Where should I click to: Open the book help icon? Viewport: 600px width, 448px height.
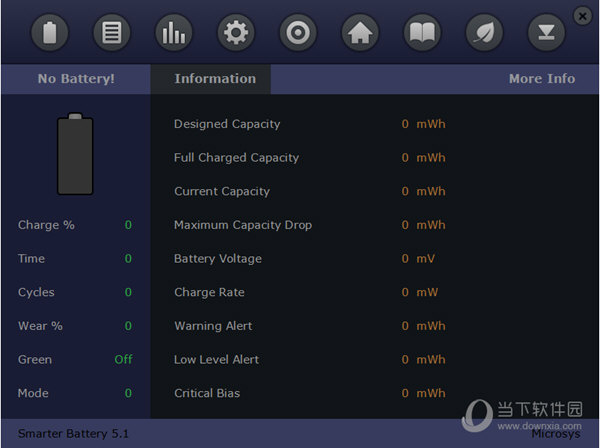(422, 33)
